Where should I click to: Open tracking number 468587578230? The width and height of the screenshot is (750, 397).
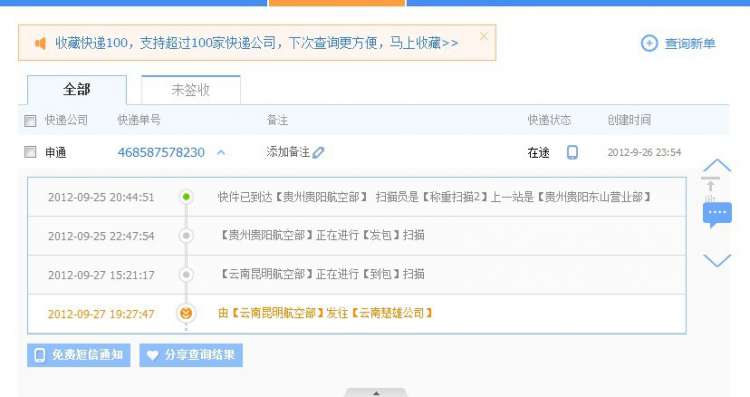pos(161,153)
